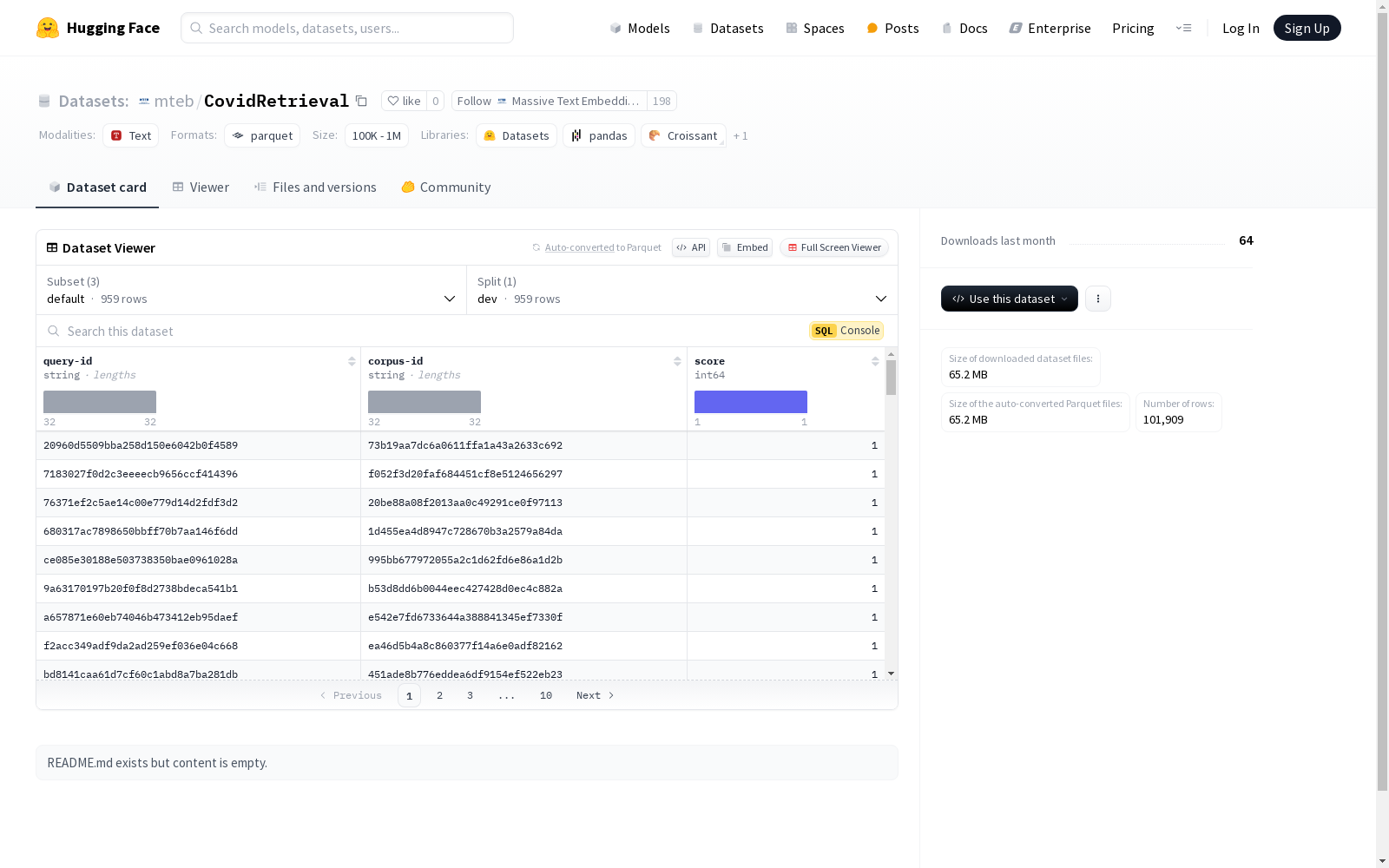Go to Enterprise page
The image size is (1389, 868).
point(1050,28)
